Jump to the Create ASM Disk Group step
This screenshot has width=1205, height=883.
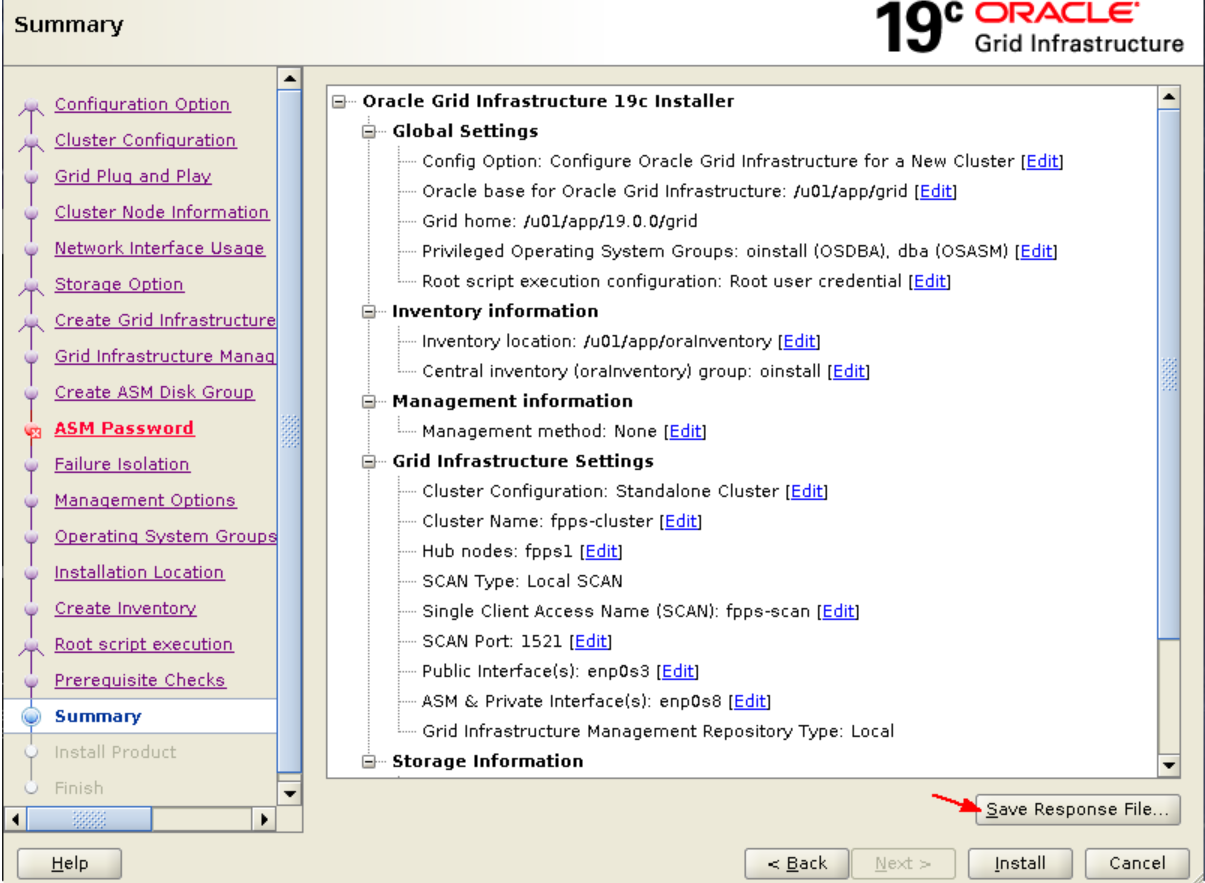tap(154, 392)
